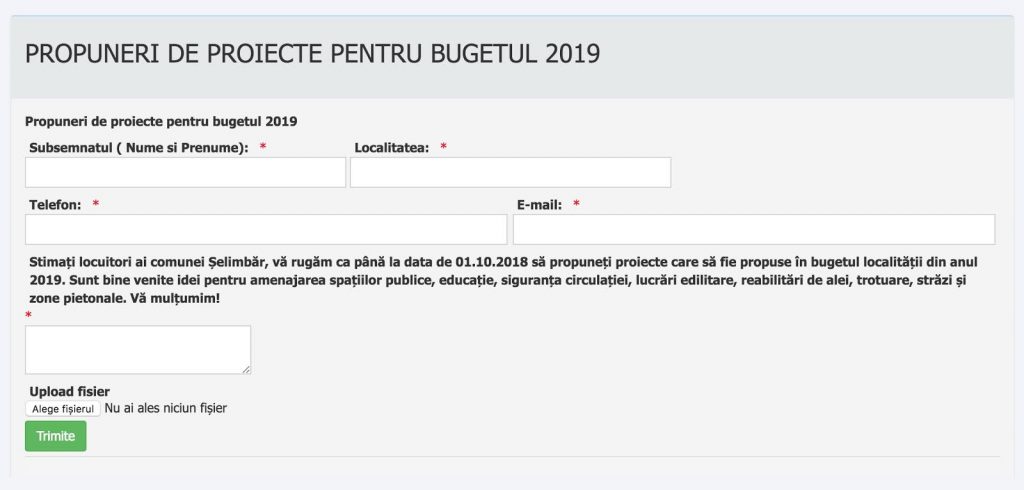Click the large PROPUNERI DE PROIECTE heading
The image size is (1024, 490).
(313, 54)
